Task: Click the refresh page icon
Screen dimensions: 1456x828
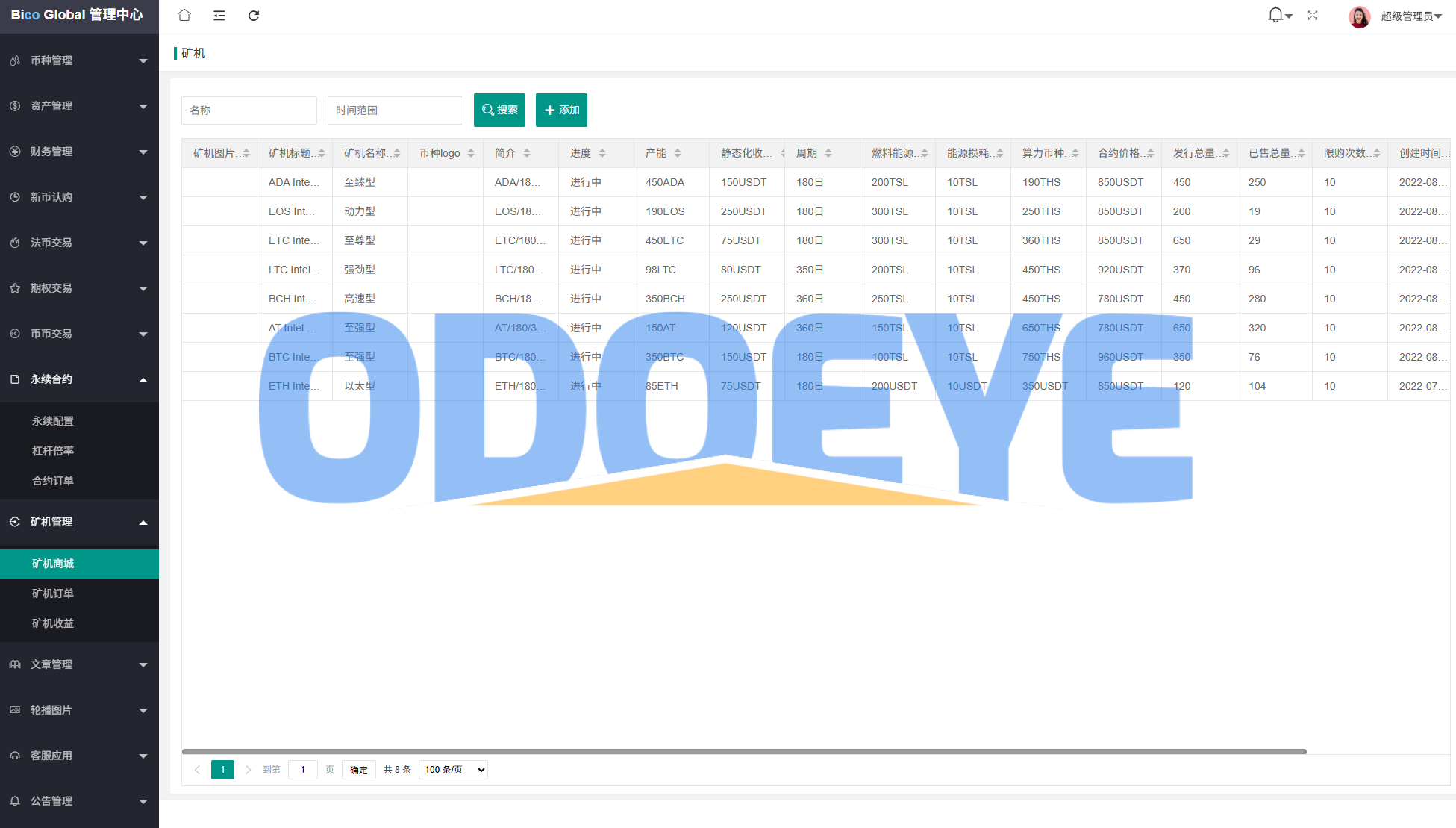Action: point(254,15)
